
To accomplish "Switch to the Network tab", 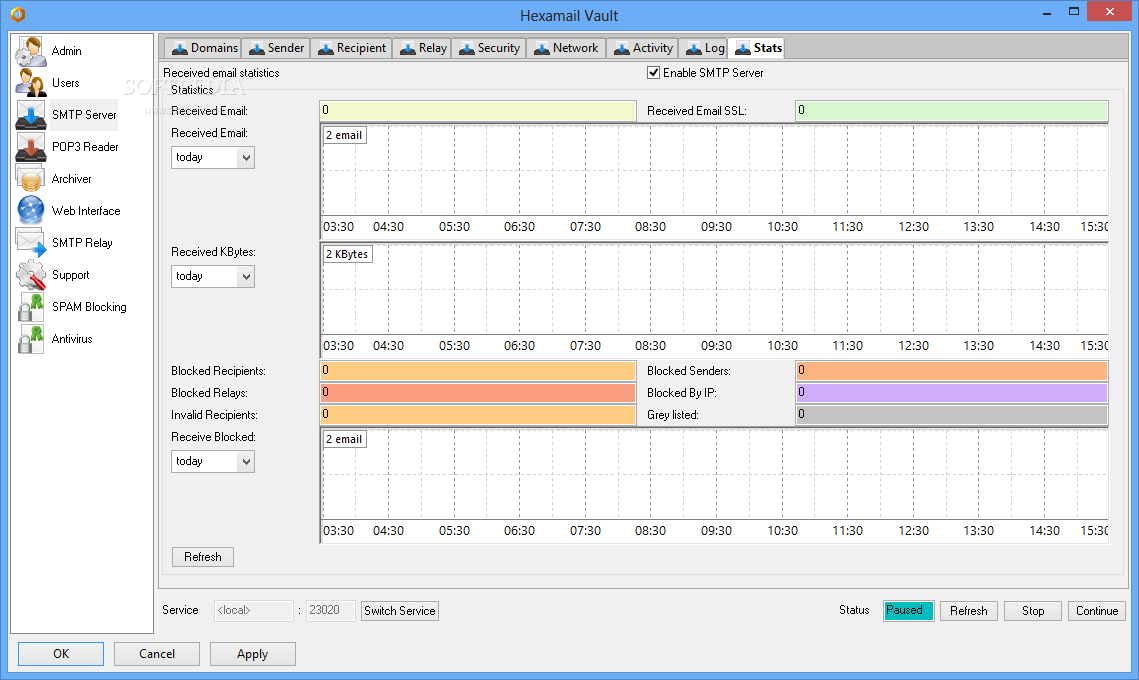I will 566,48.
